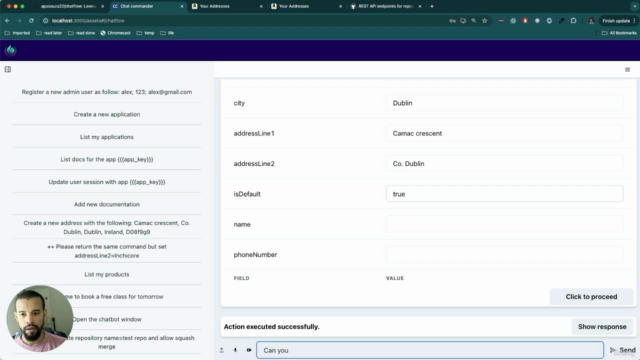
Task: Open the Chrome profile avatar
Action: point(591,20)
